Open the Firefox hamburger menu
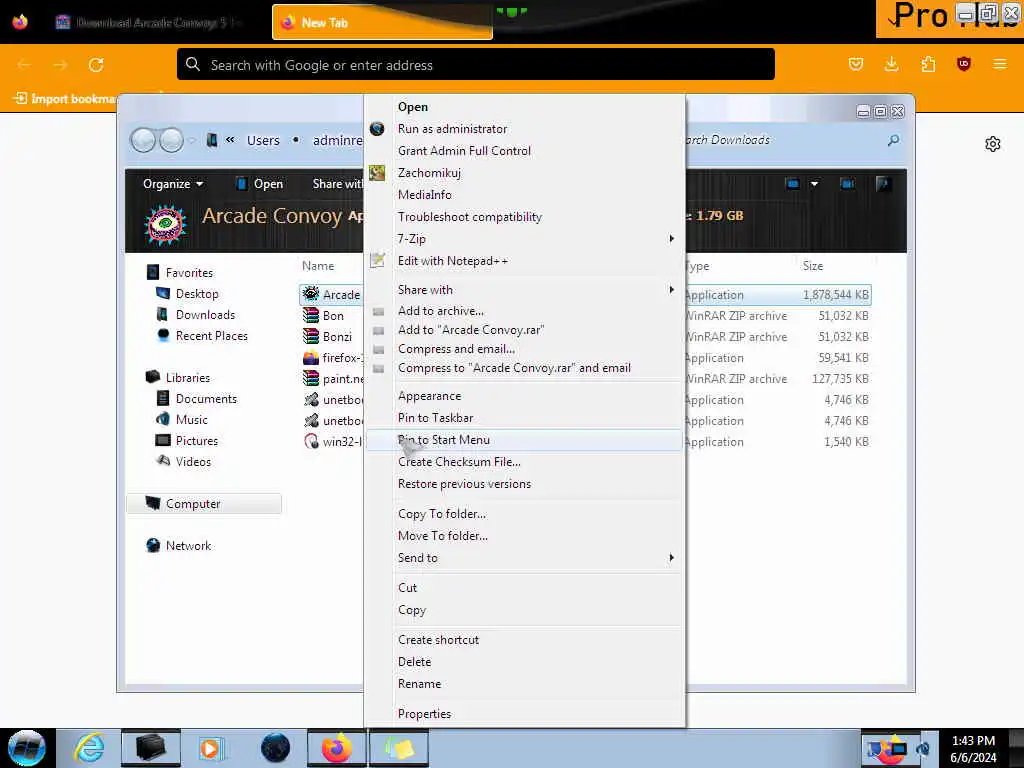The image size is (1024, 768). pyautogui.click(x=999, y=64)
